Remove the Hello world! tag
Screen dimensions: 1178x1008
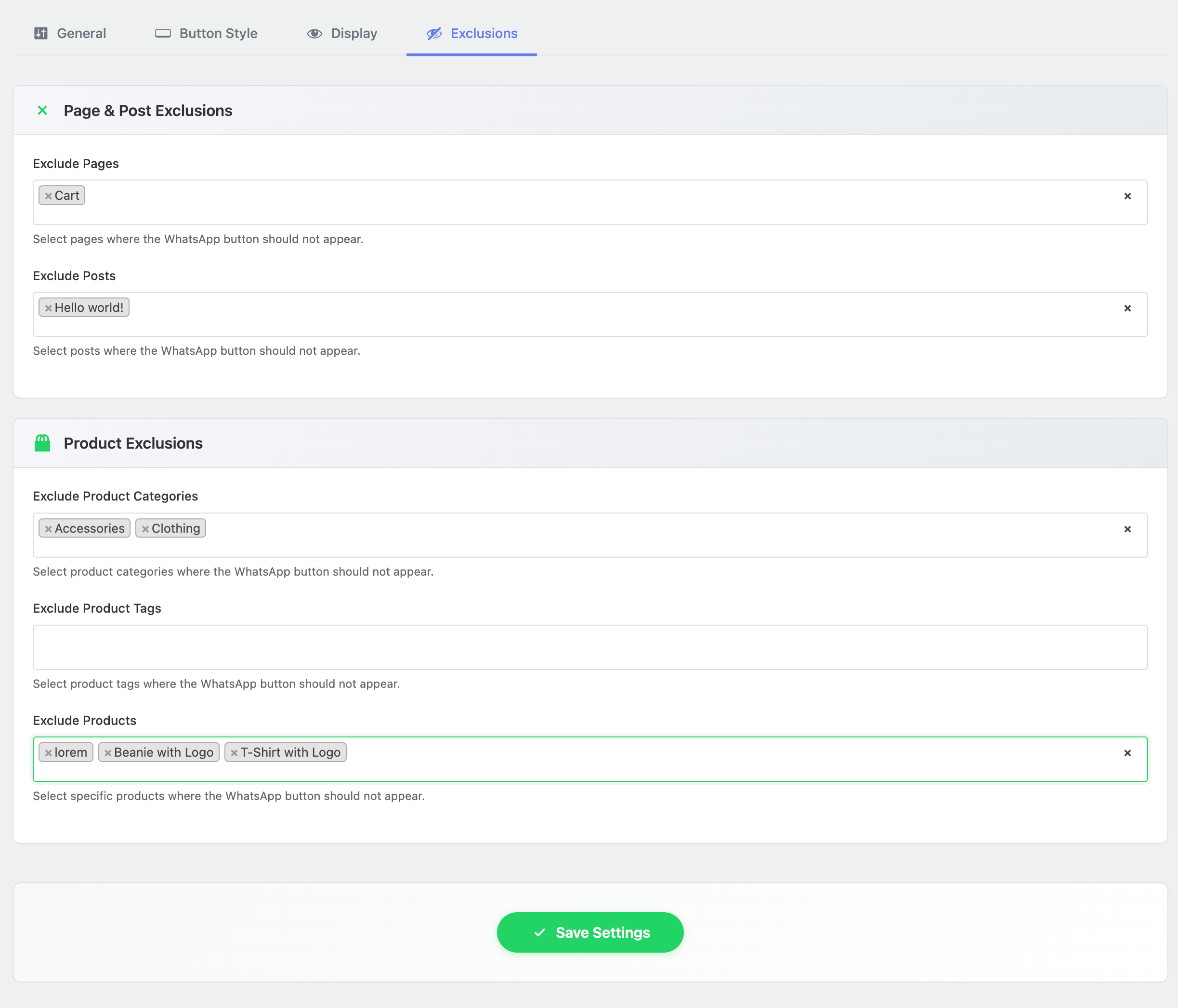pos(48,308)
